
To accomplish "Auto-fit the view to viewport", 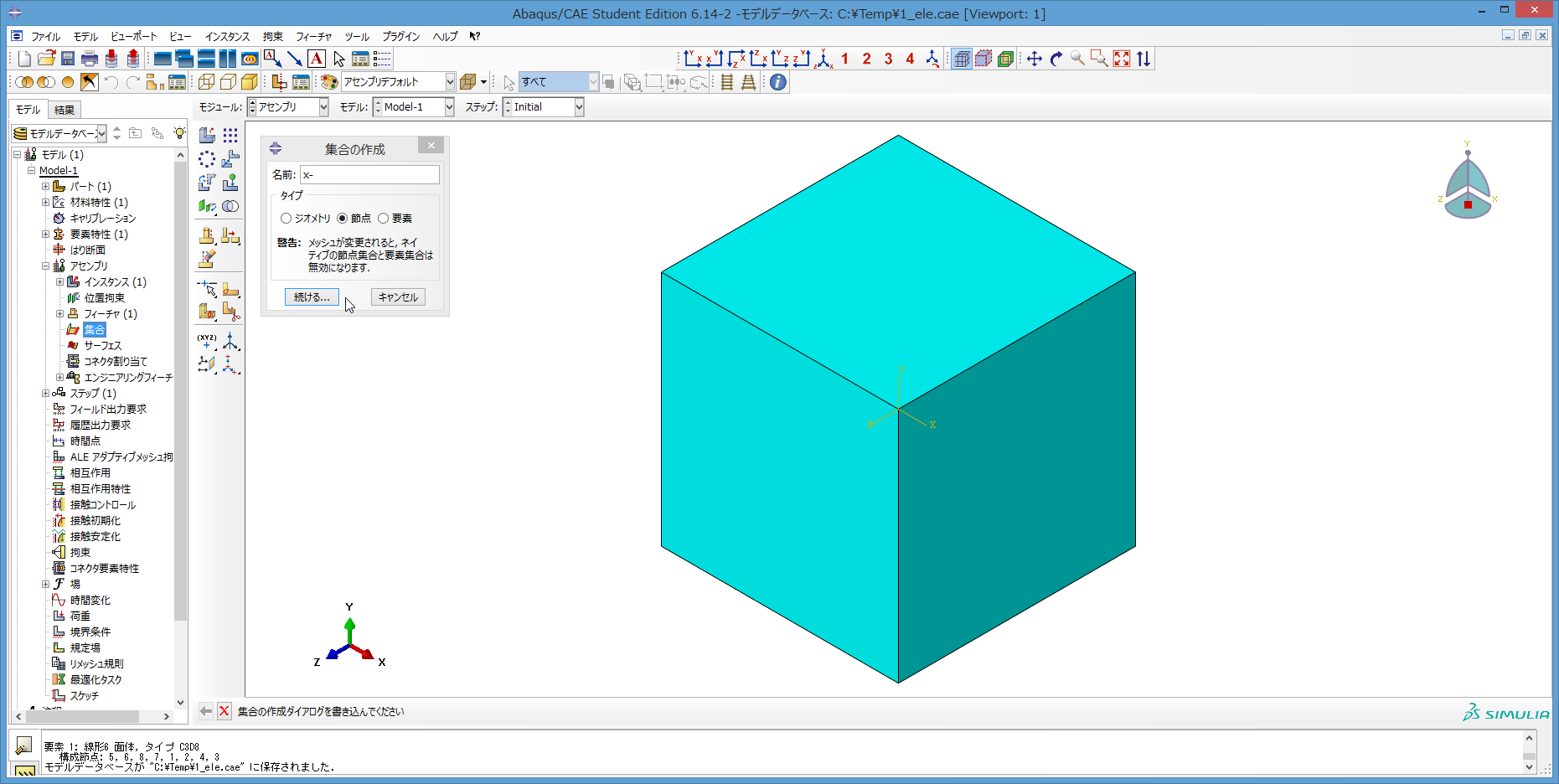I will [1122, 59].
